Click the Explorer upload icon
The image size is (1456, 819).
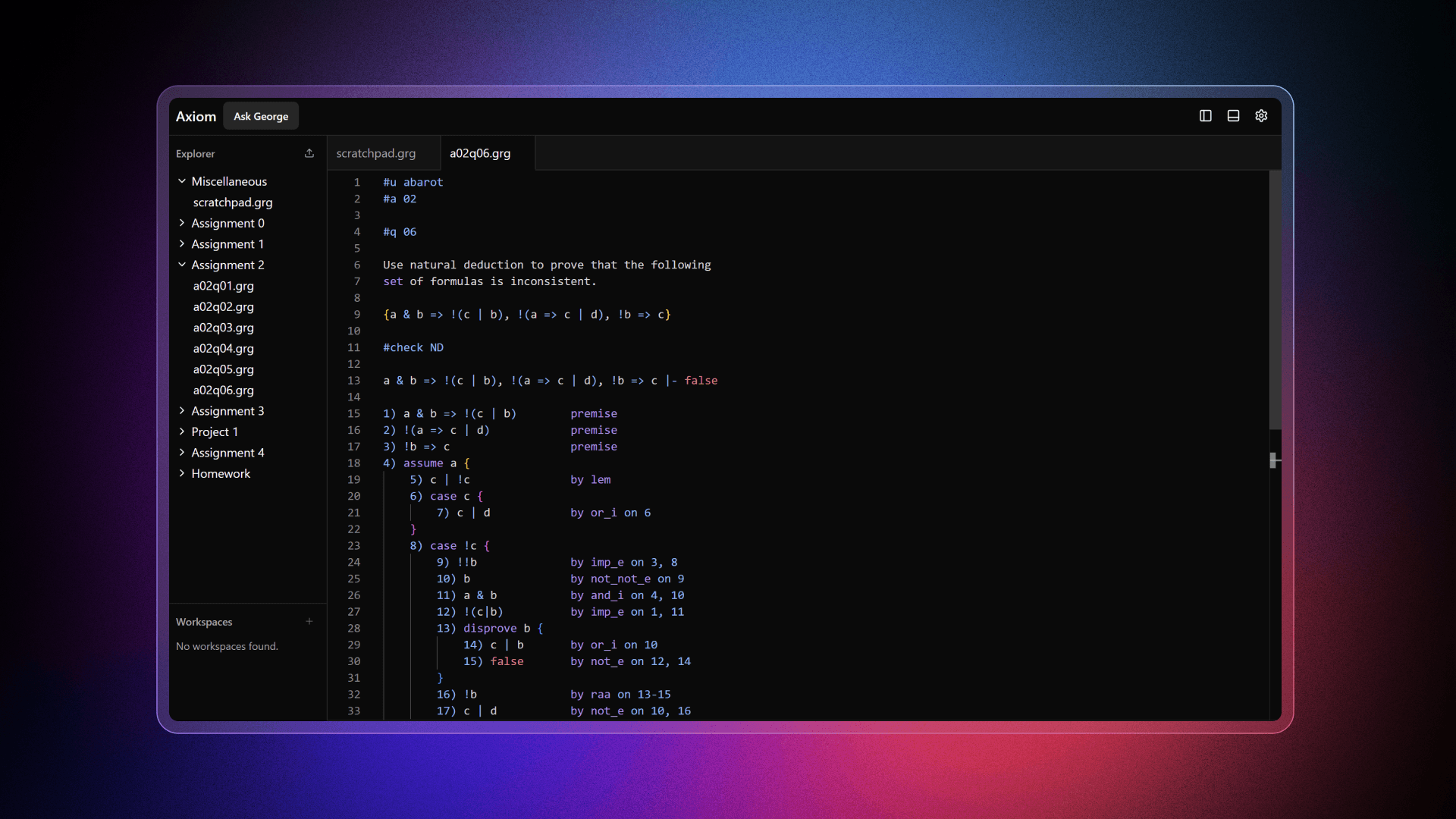point(309,153)
